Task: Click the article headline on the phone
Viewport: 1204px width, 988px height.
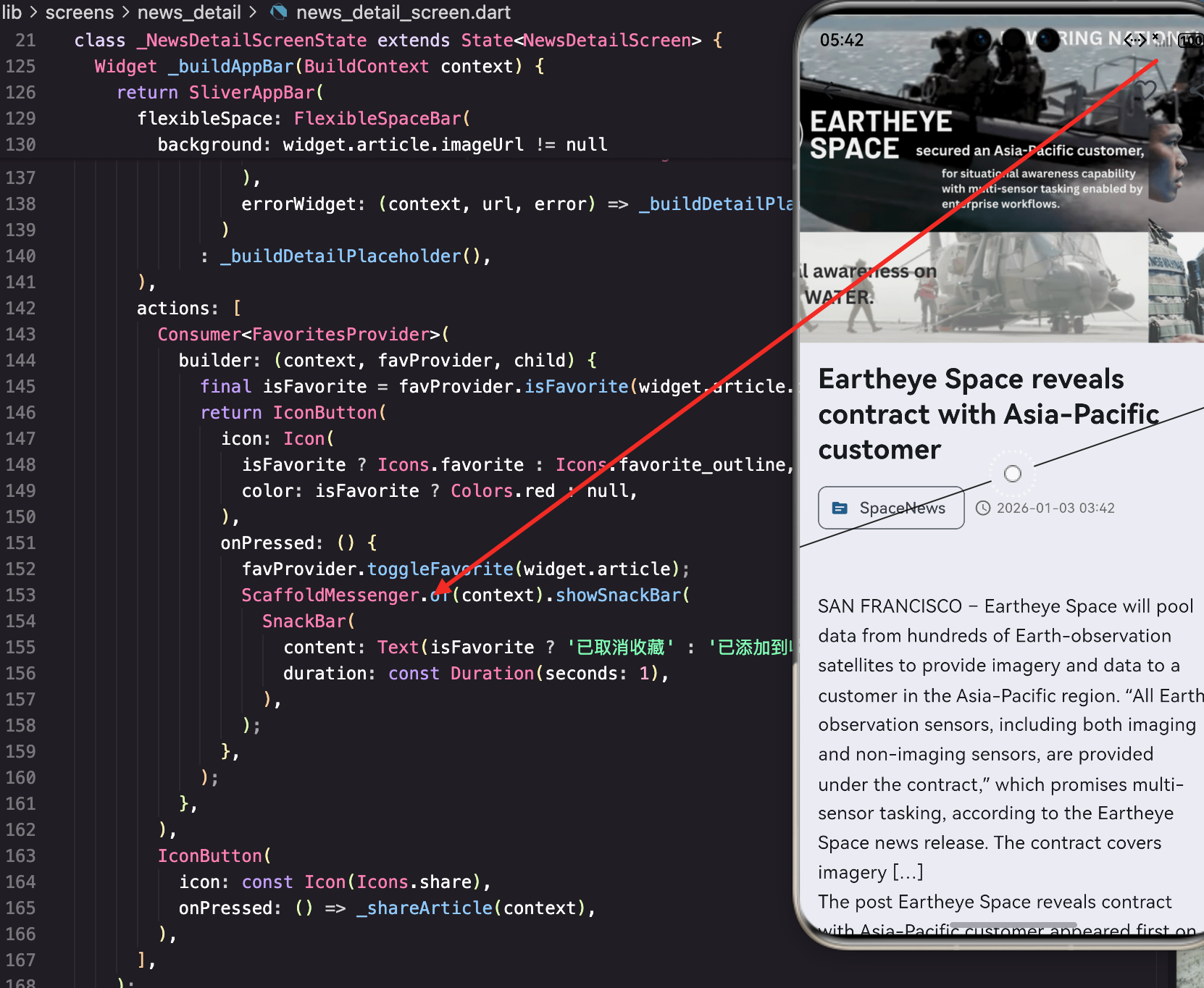Action: coord(989,414)
